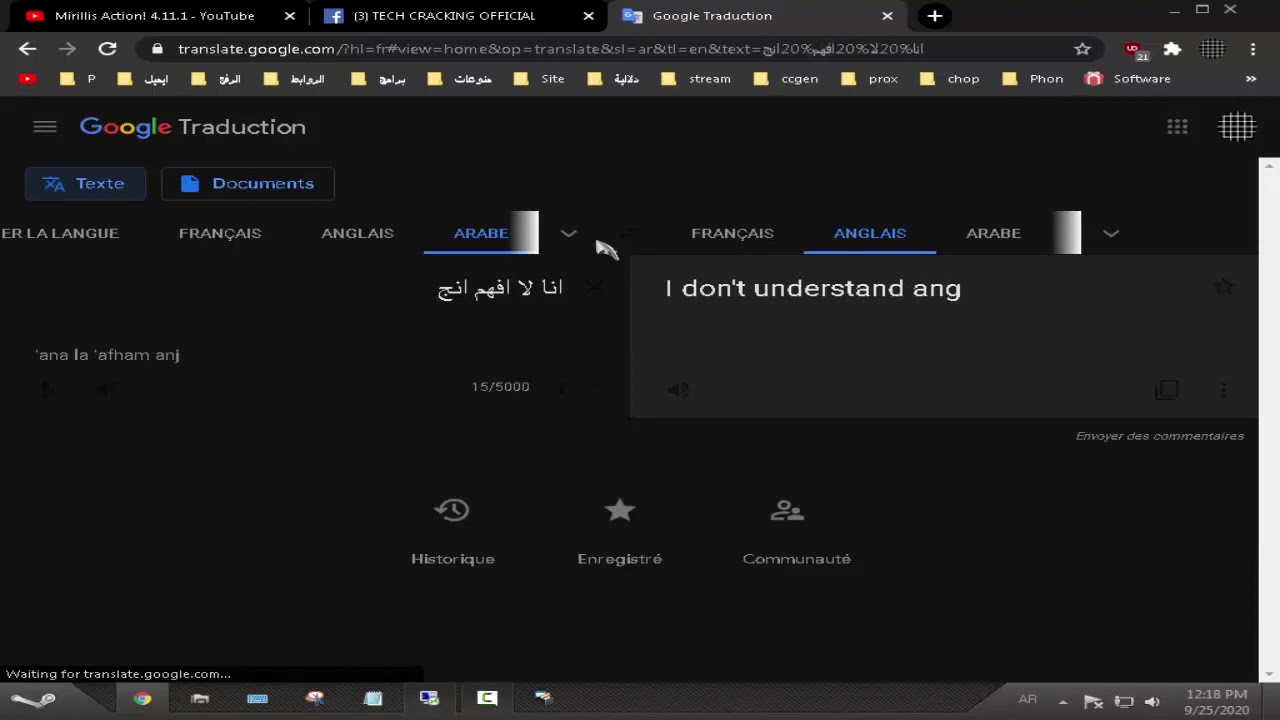Open the P bookmarks folder
Viewport: 1280px width, 720px height.
78,79
